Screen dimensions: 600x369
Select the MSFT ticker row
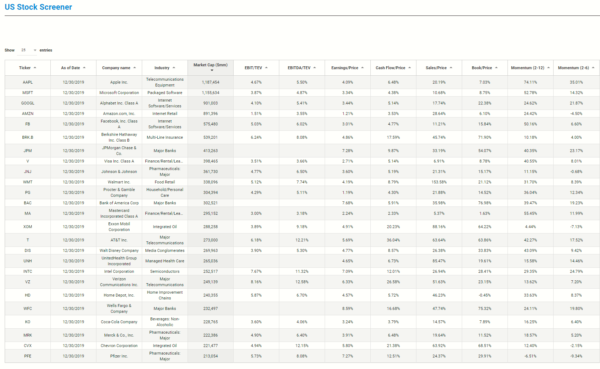coord(302,93)
